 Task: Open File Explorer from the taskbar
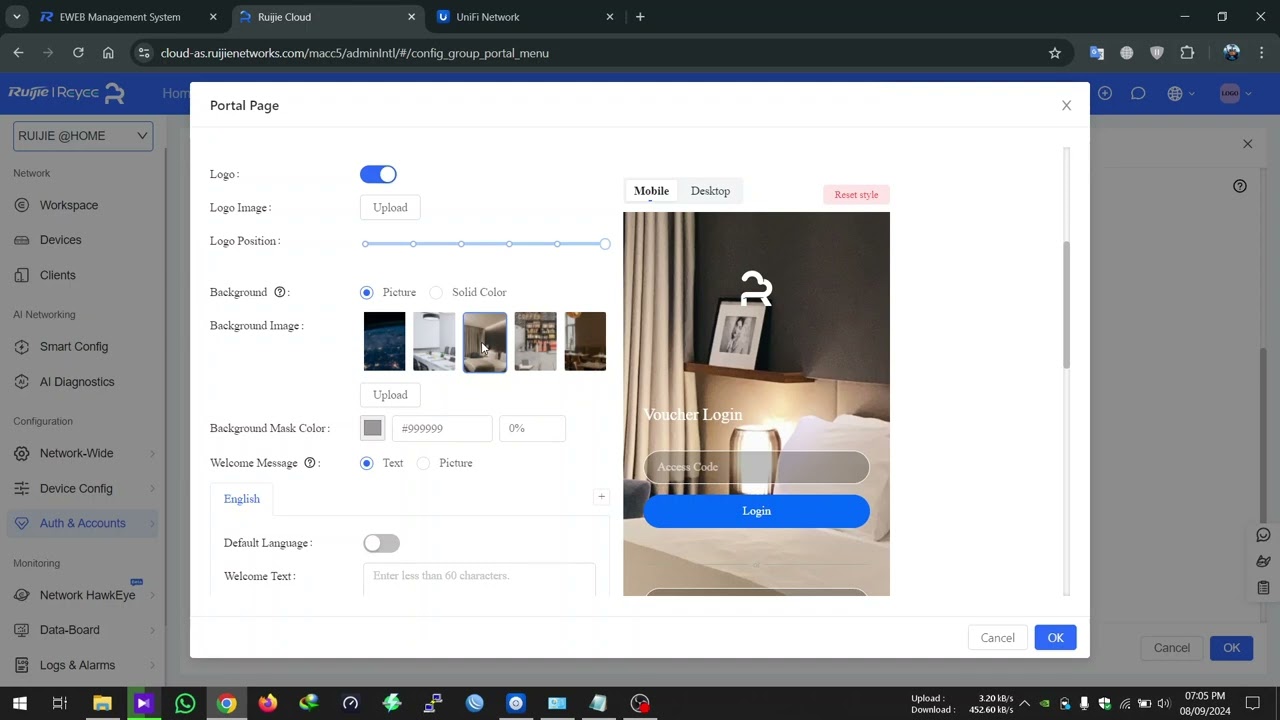tap(102, 703)
